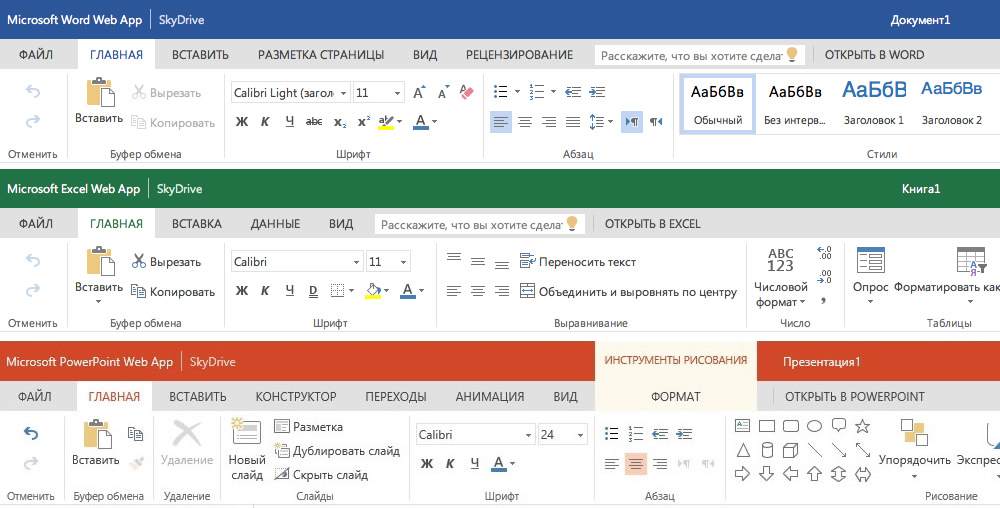
Task: Click Open in Word button
Action: click(x=874, y=55)
